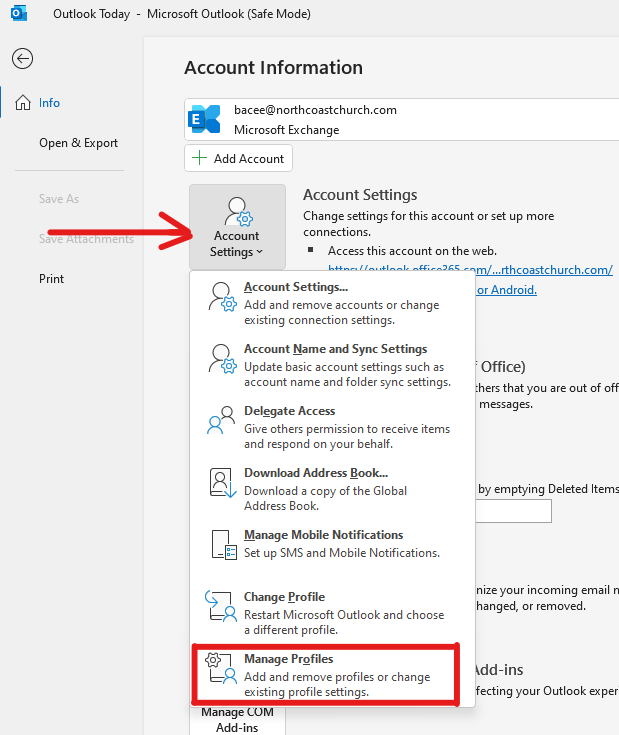Select Delegate Access option
This screenshot has height=735, width=619.
click(289, 411)
